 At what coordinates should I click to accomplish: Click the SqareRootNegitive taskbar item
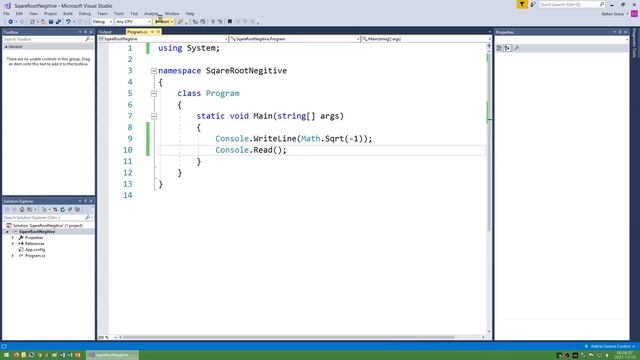pos(113,355)
